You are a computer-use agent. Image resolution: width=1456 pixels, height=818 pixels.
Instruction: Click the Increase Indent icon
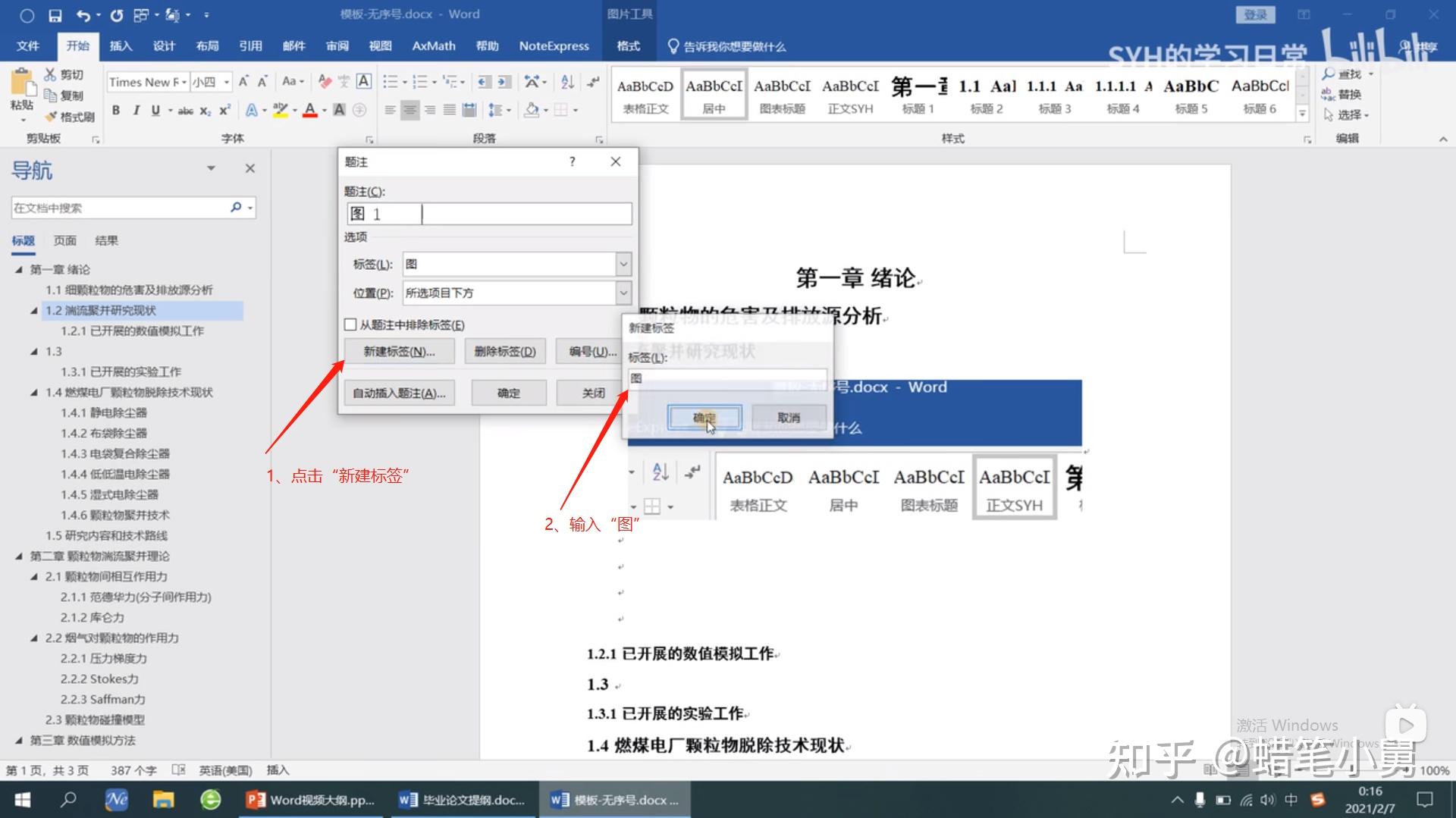504,81
